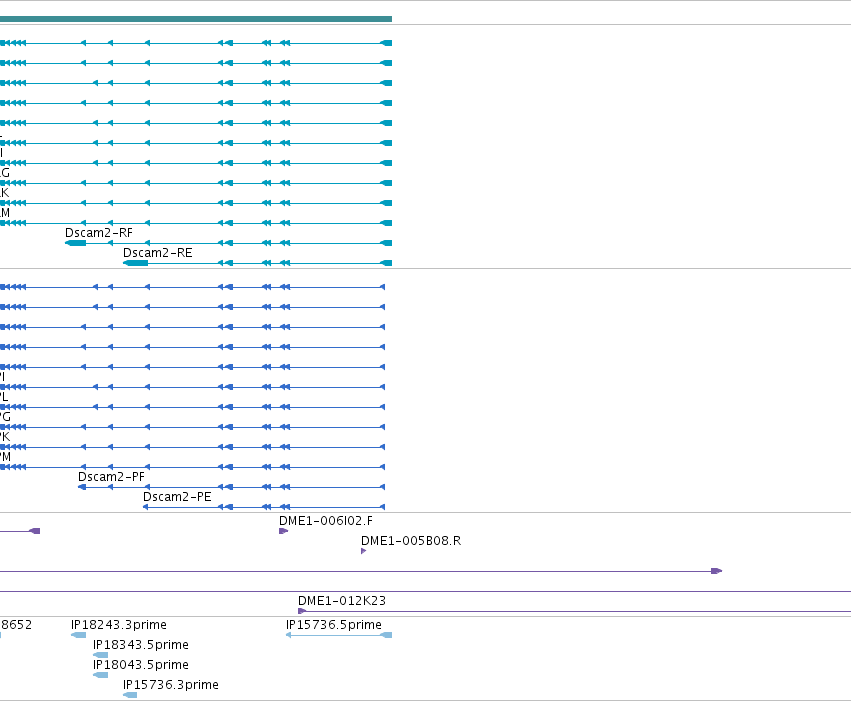Select the Dscam2-RF transcript label
The image size is (851, 701).
coord(99,233)
